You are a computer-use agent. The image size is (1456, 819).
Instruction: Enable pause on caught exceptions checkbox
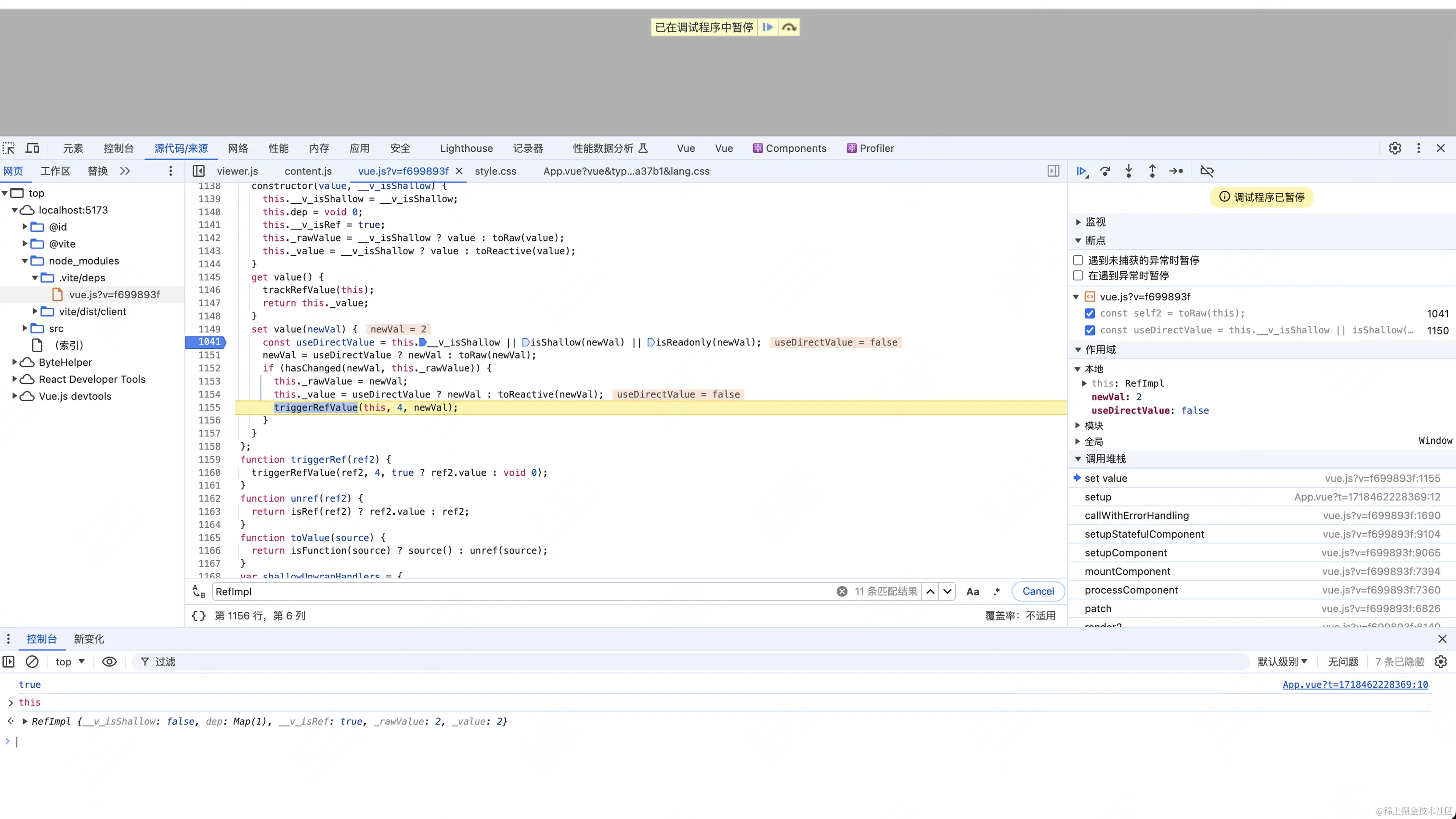point(1078,276)
